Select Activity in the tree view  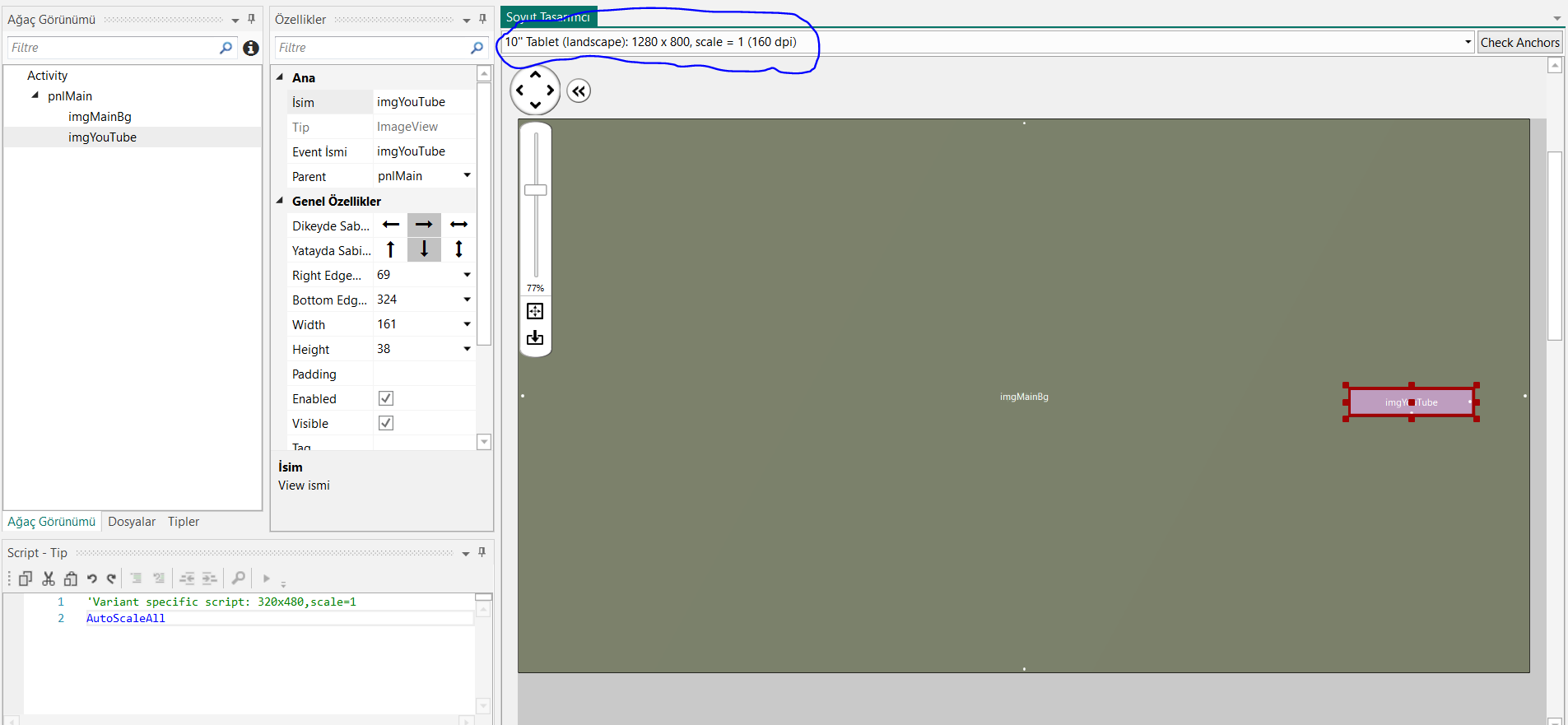pos(48,76)
